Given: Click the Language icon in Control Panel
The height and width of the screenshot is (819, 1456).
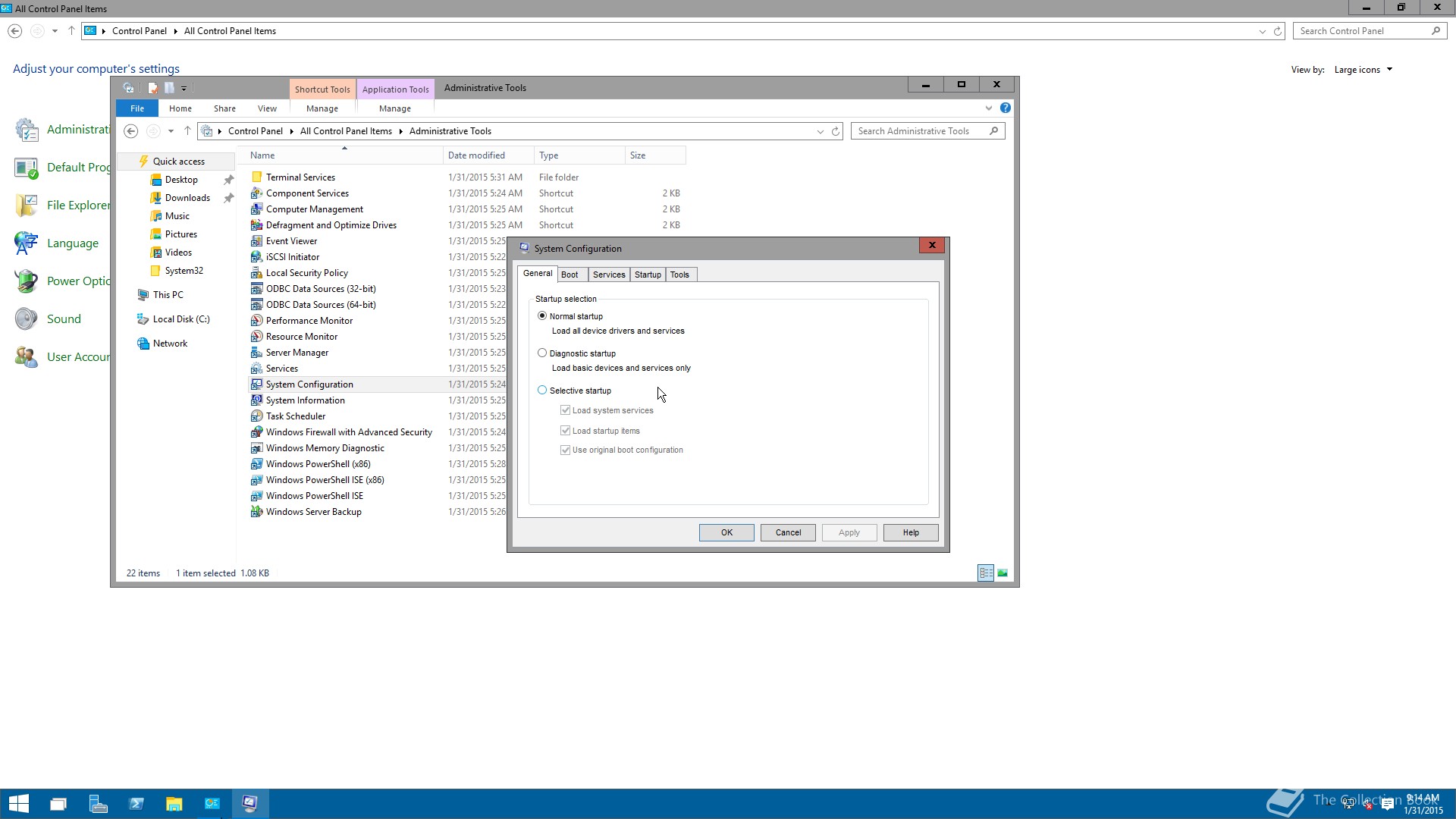Looking at the screenshot, I should 26,243.
